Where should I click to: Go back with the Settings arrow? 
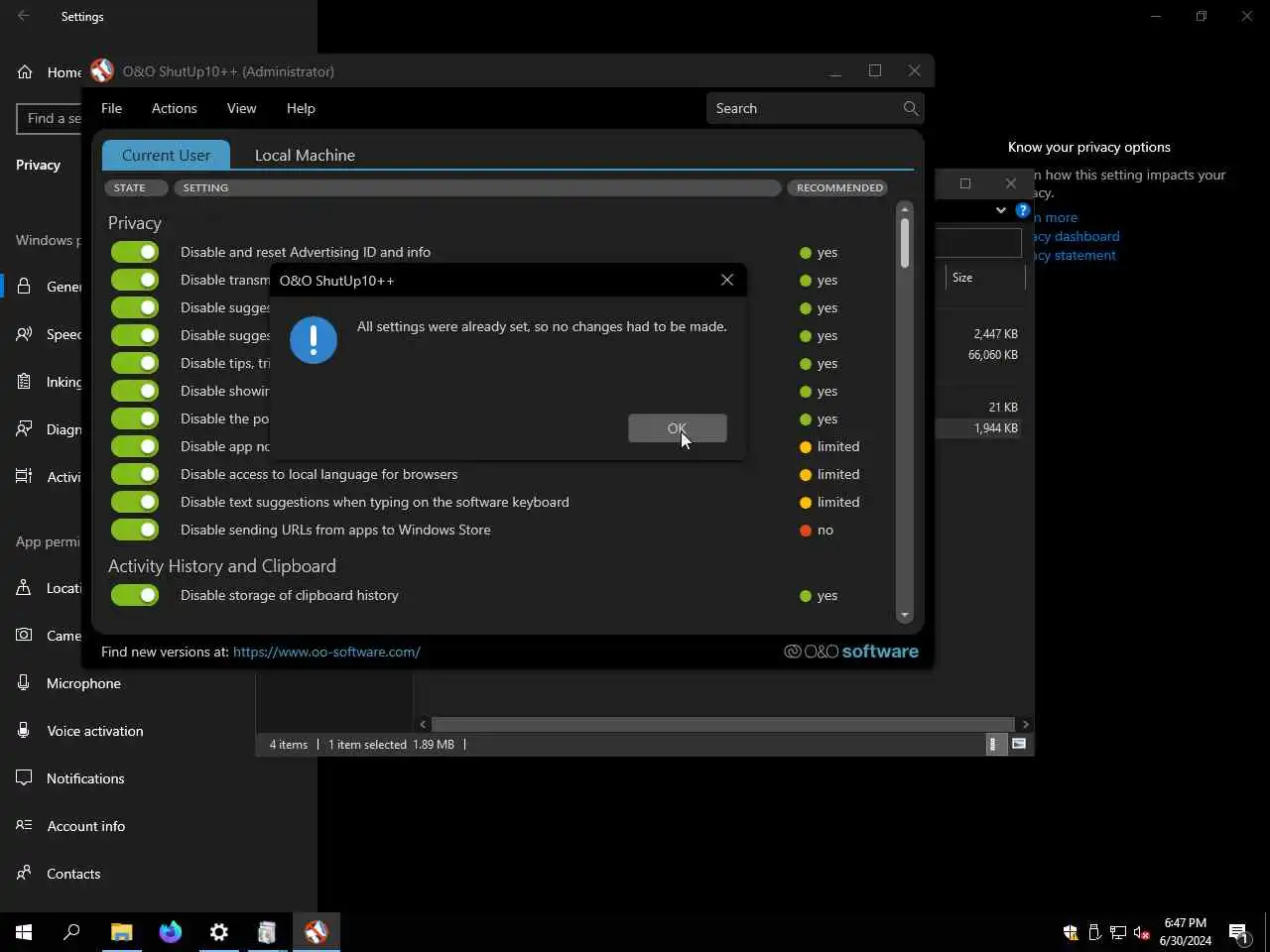point(24,16)
